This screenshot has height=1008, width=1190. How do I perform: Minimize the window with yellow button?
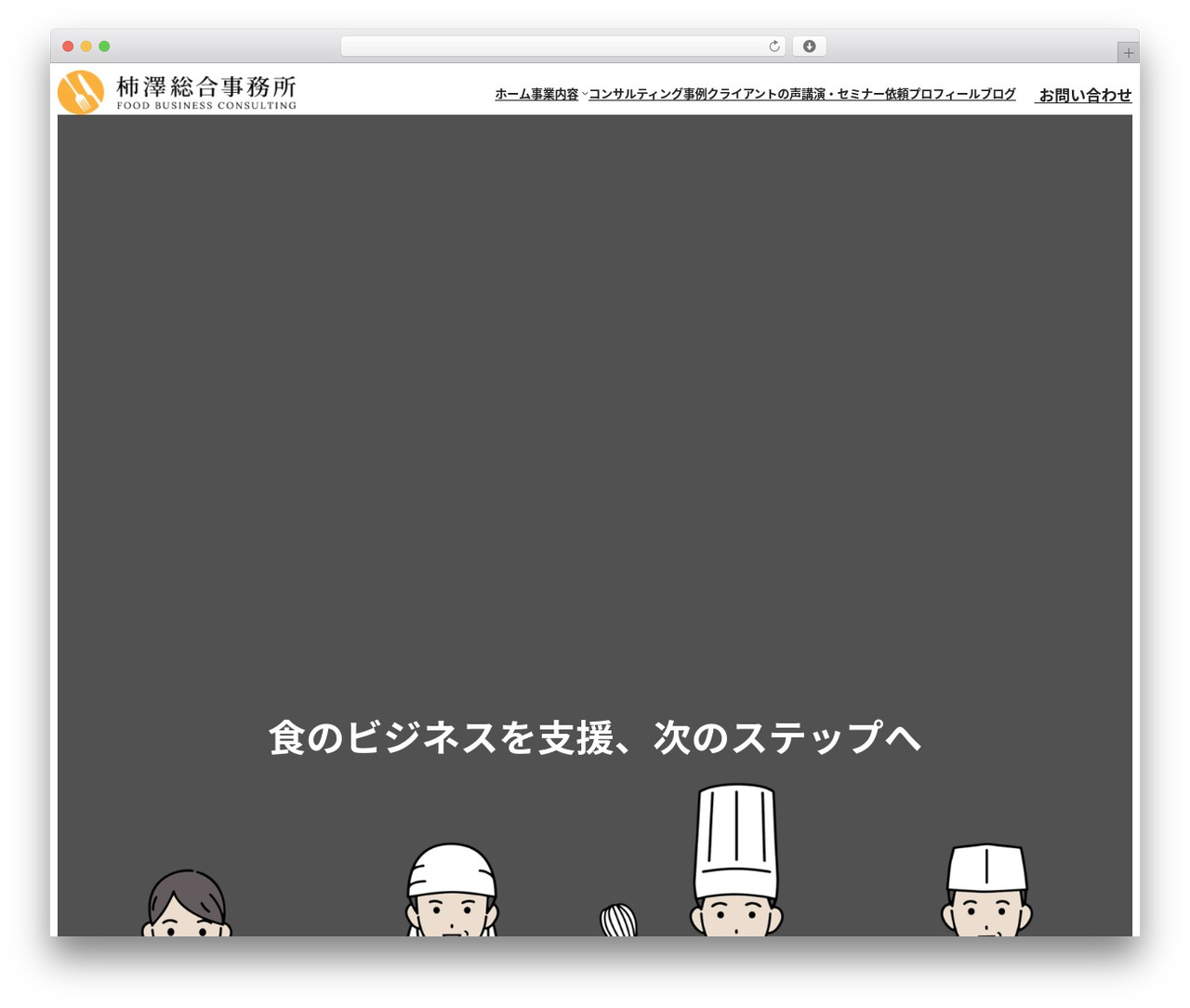[86, 46]
